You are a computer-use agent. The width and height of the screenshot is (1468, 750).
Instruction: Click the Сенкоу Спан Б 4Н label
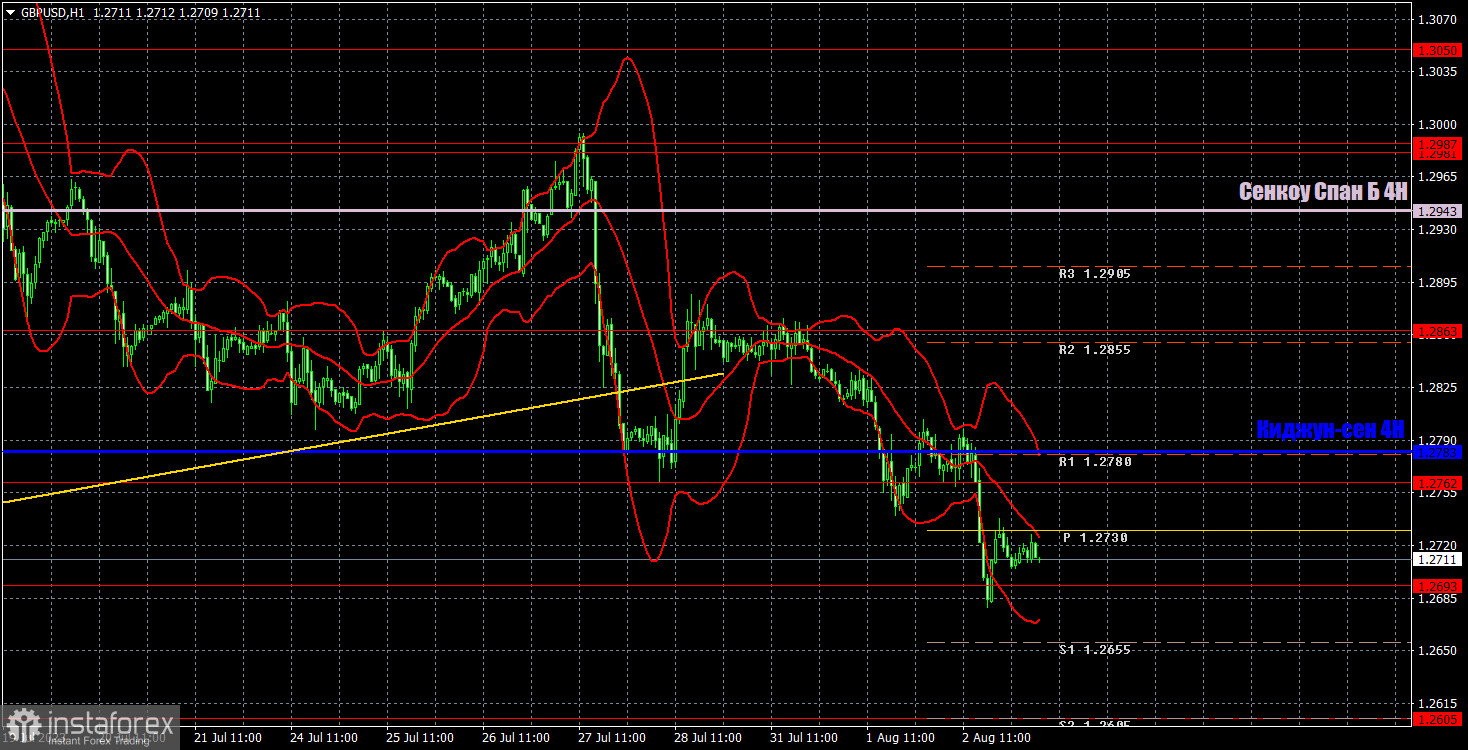point(1323,191)
